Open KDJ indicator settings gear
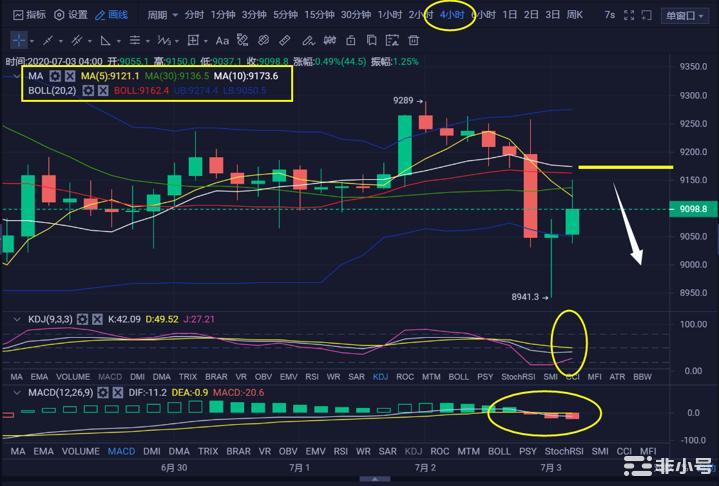 click(x=82, y=319)
